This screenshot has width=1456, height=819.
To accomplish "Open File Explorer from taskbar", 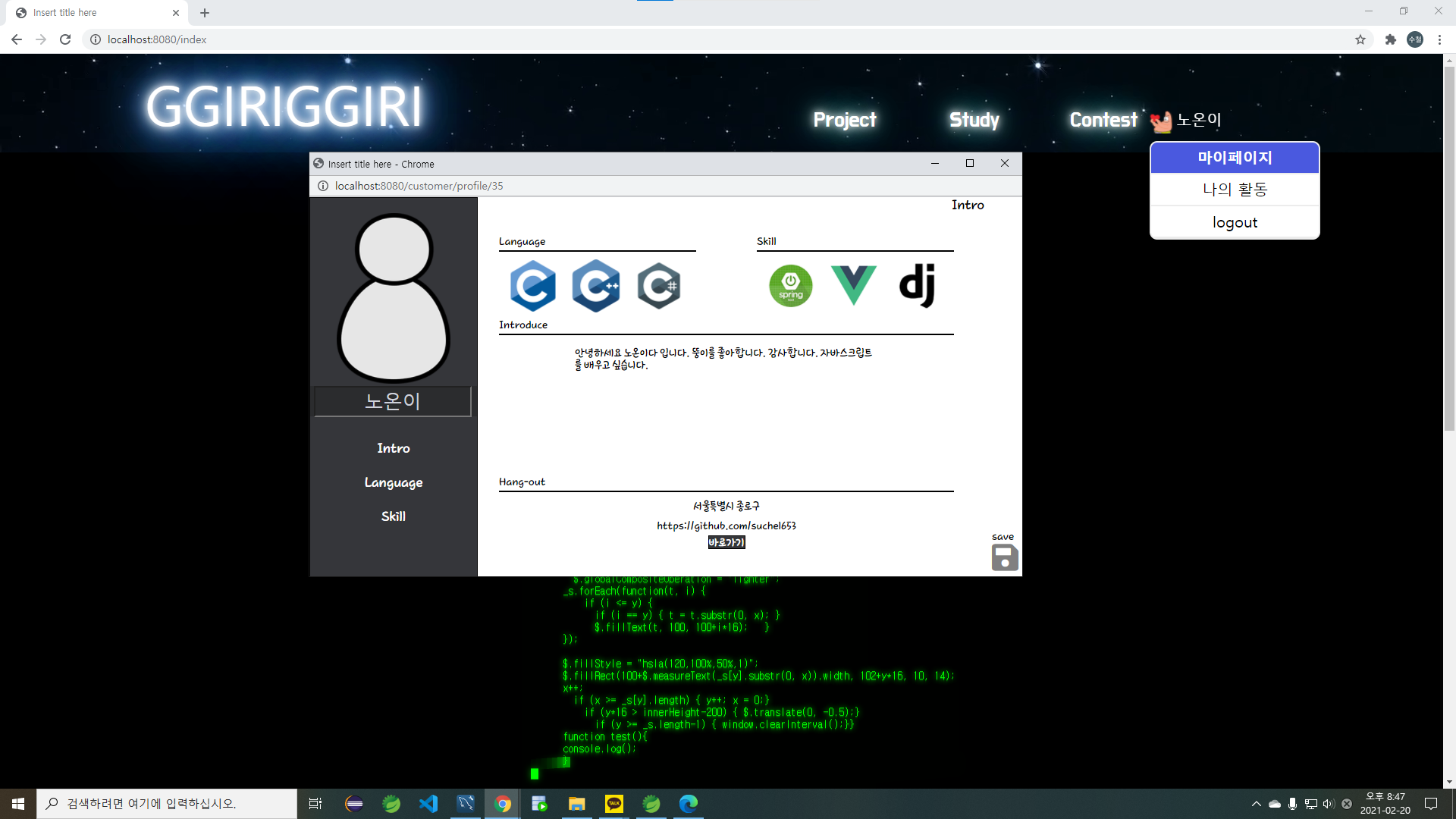I will pyautogui.click(x=577, y=804).
